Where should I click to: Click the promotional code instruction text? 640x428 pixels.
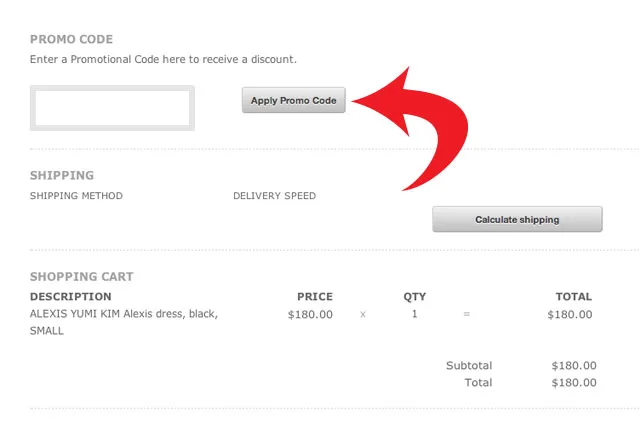(163, 60)
